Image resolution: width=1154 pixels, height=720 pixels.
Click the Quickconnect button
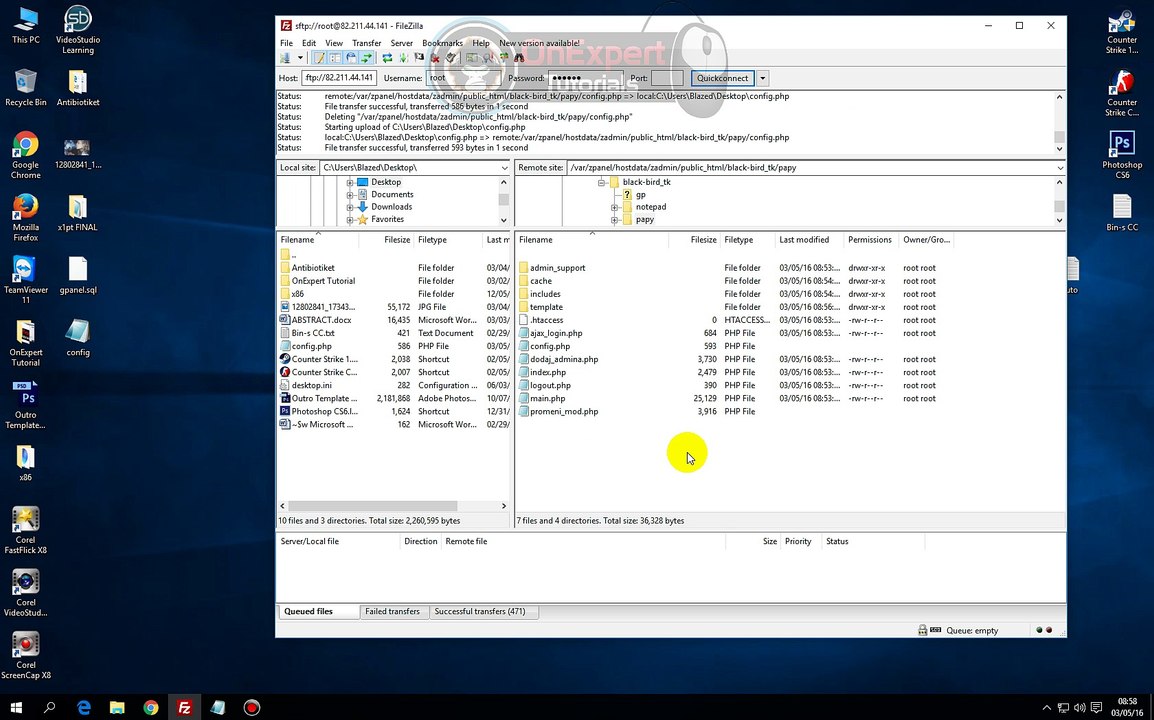click(x=723, y=78)
